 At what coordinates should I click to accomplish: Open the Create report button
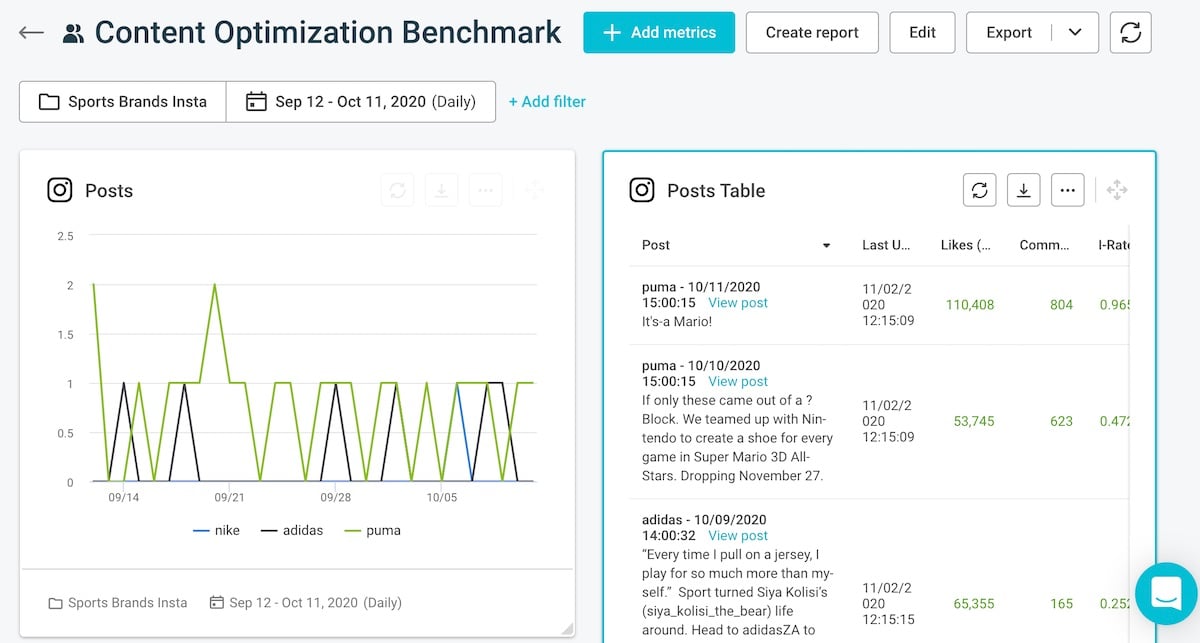(812, 32)
